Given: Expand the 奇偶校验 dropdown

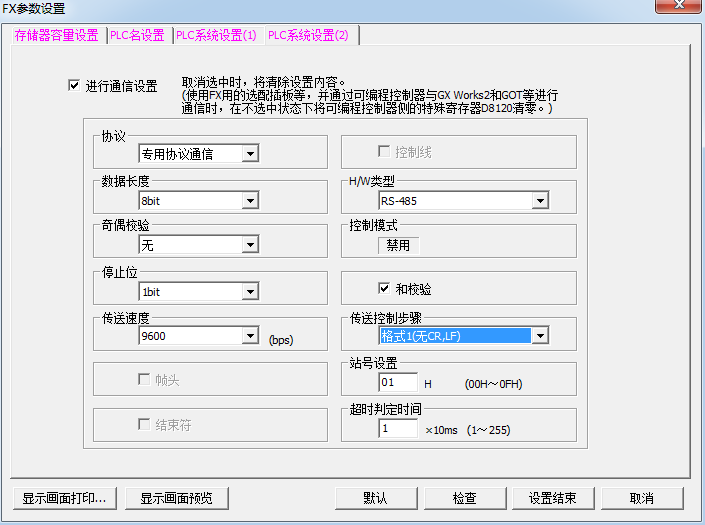Looking at the screenshot, I should click(x=250, y=245).
